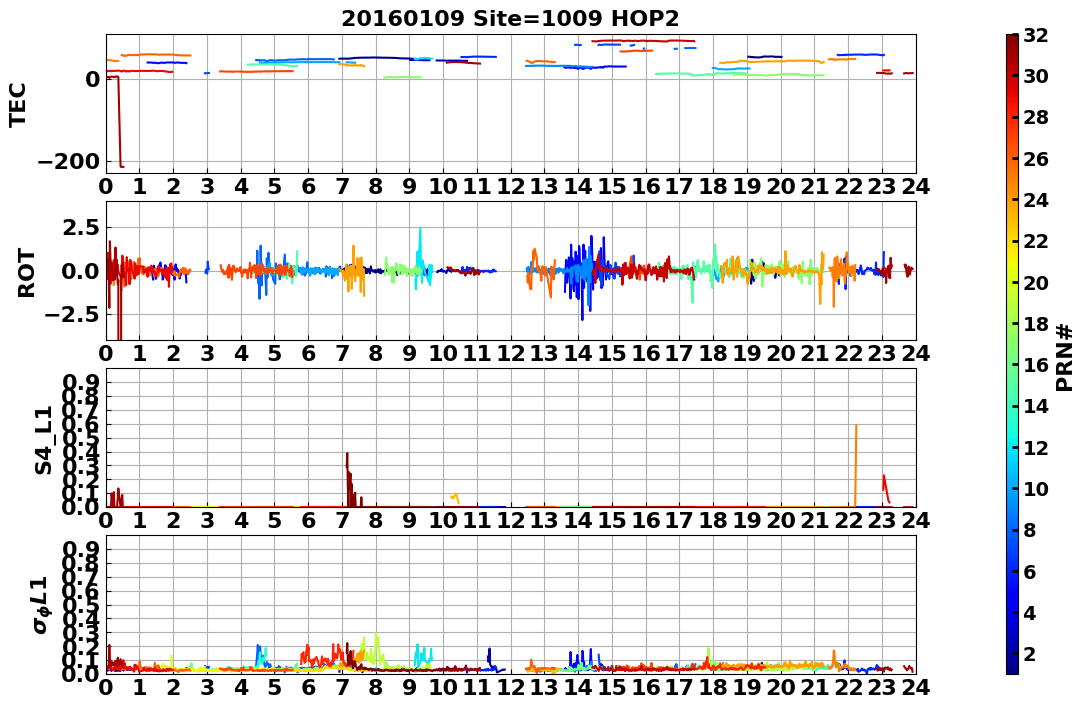
Task: Click the 2.5 tick on ROT axis
Action: coord(82,228)
